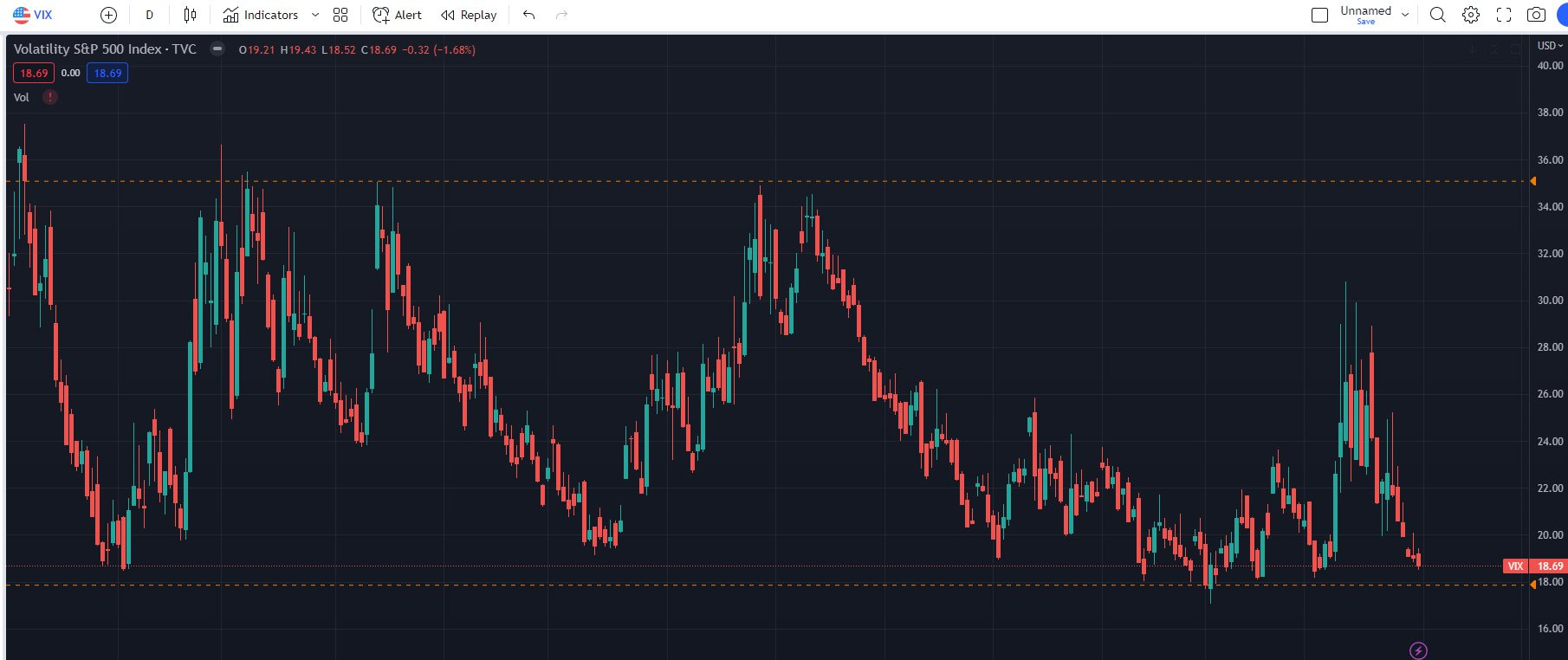This screenshot has width=1568, height=660.
Task: Click the −0.32 (−1.68%) change value
Action: click(438, 50)
